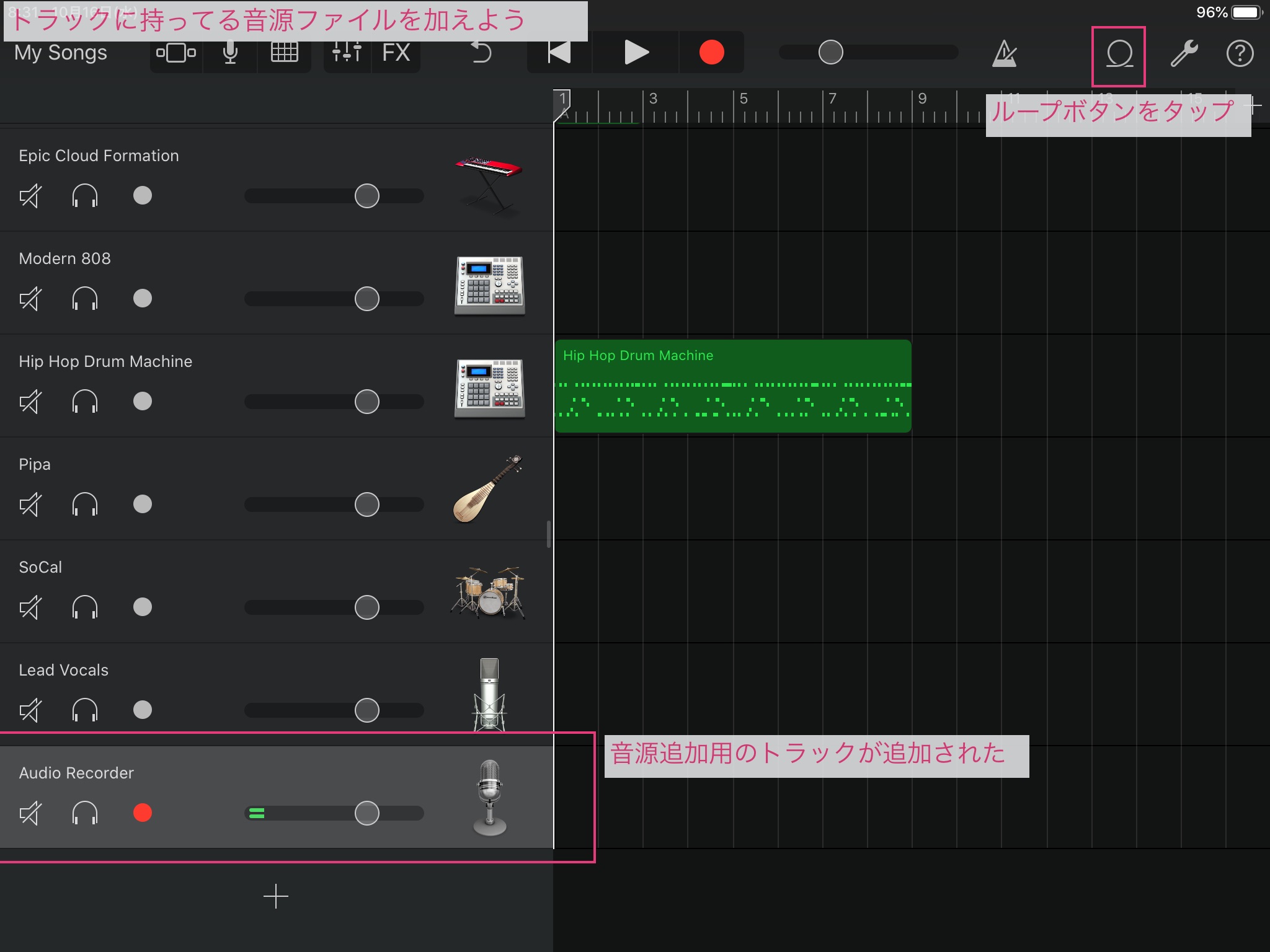
Task: Solo the Modern 808 track
Action: [85, 299]
